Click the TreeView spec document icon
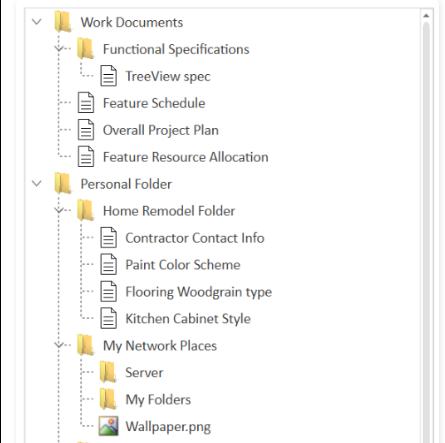Image resolution: width=445 pixels, height=443 pixels. (109, 76)
